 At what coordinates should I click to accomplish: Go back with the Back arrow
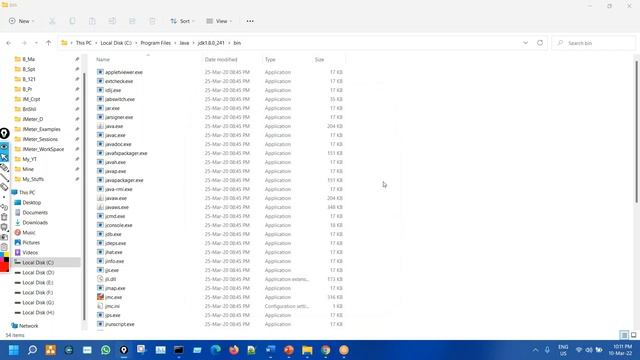click(9, 43)
